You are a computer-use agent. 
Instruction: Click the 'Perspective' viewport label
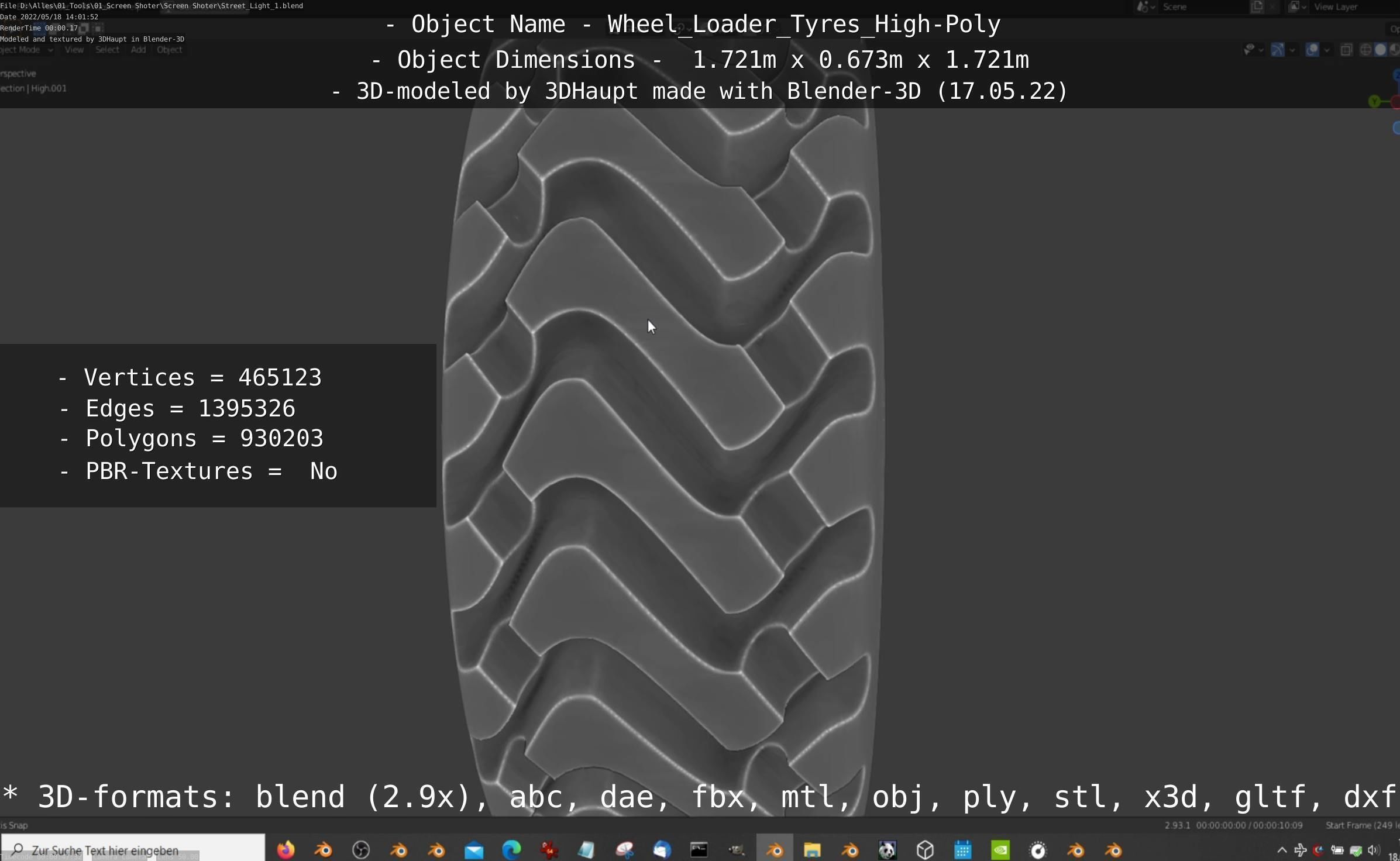pyautogui.click(x=18, y=74)
